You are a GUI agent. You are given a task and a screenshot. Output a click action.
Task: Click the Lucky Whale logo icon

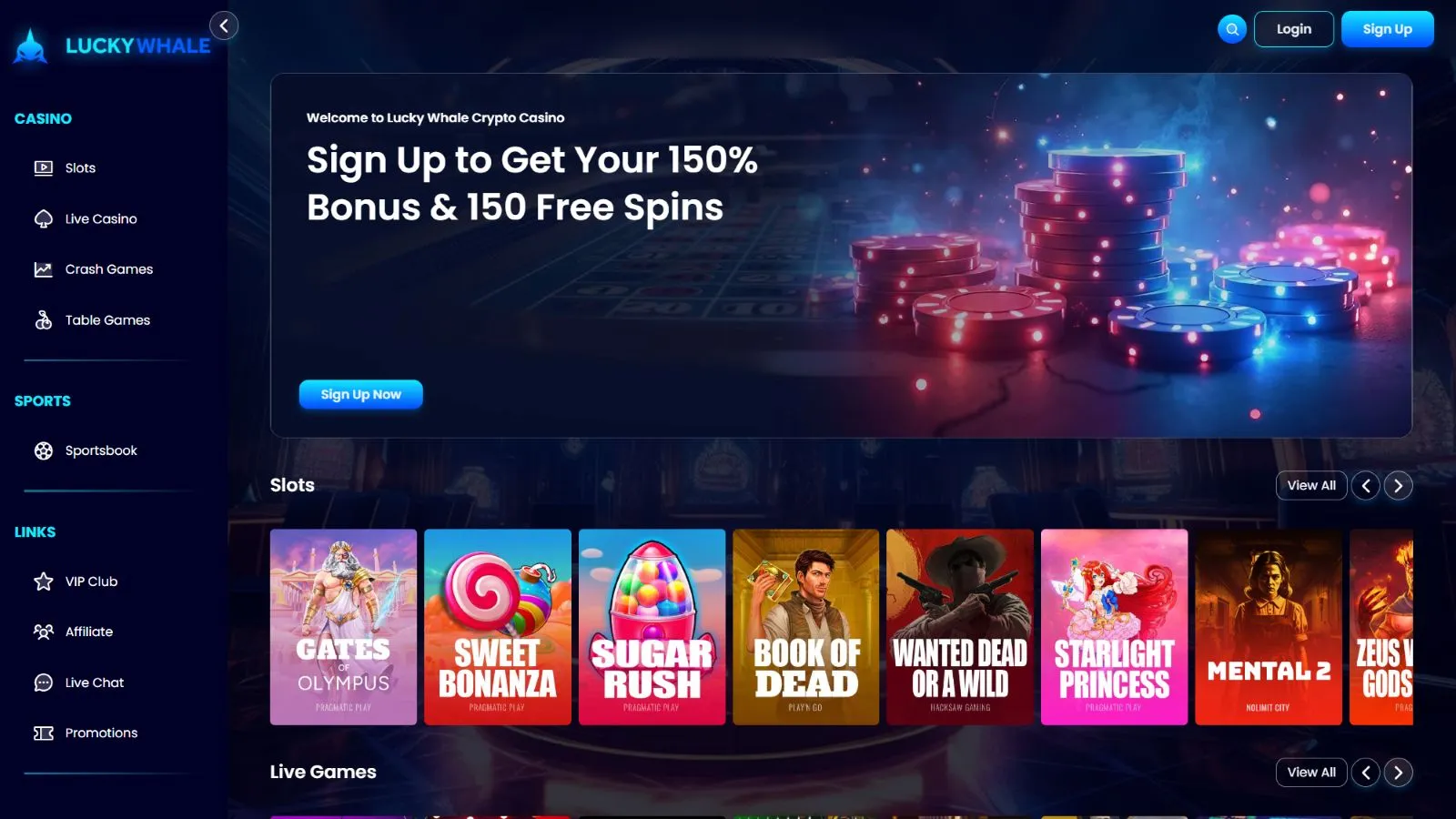[x=30, y=45]
